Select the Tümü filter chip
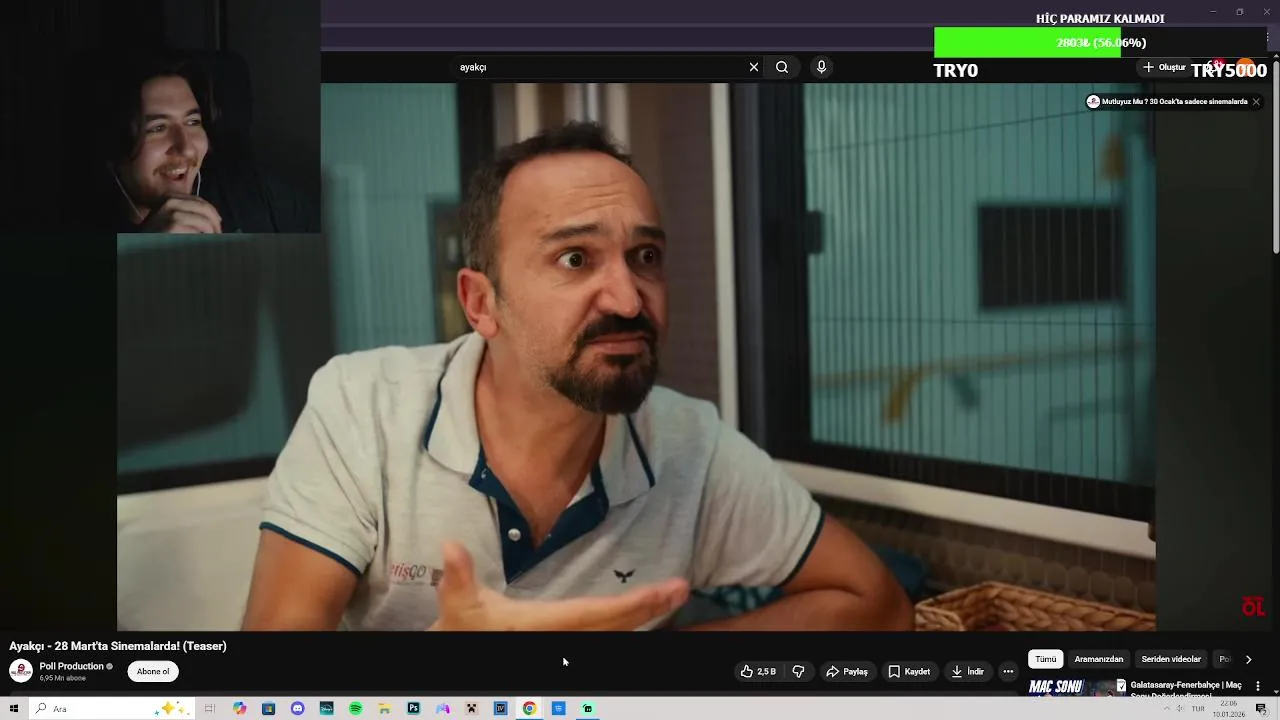This screenshot has width=1280, height=720. coord(1045,659)
